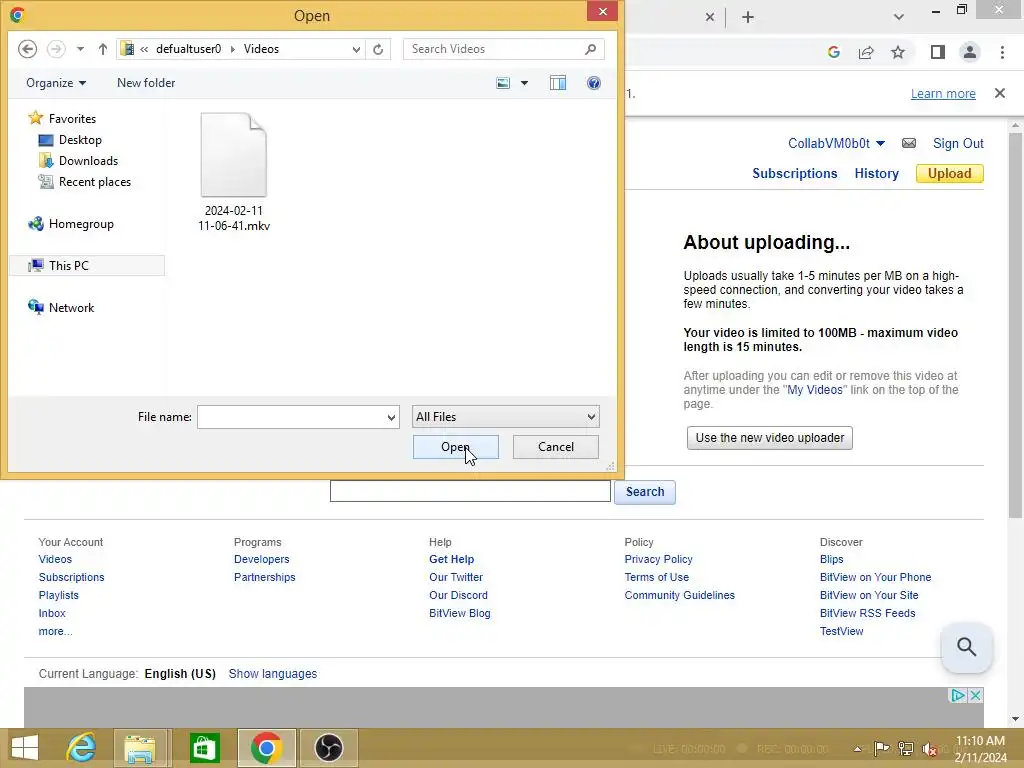Click the Google icon in address bar
Screen dimensions: 1024x768
tap(833, 52)
